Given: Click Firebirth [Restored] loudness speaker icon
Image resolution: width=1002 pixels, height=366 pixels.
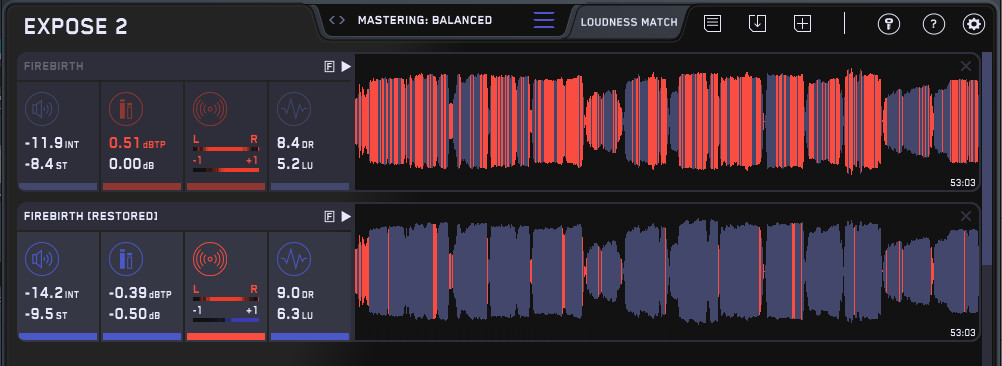Looking at the screenshot, I should (x=42, y=259).
